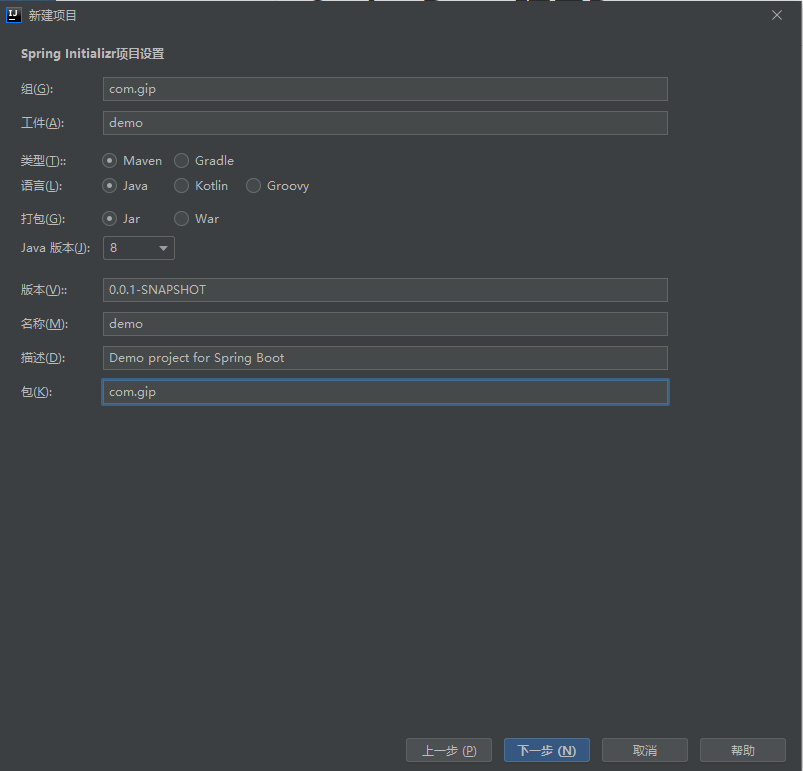Click the 名称 (Name) input field
803x771 pixels.
tap(385, 324)
